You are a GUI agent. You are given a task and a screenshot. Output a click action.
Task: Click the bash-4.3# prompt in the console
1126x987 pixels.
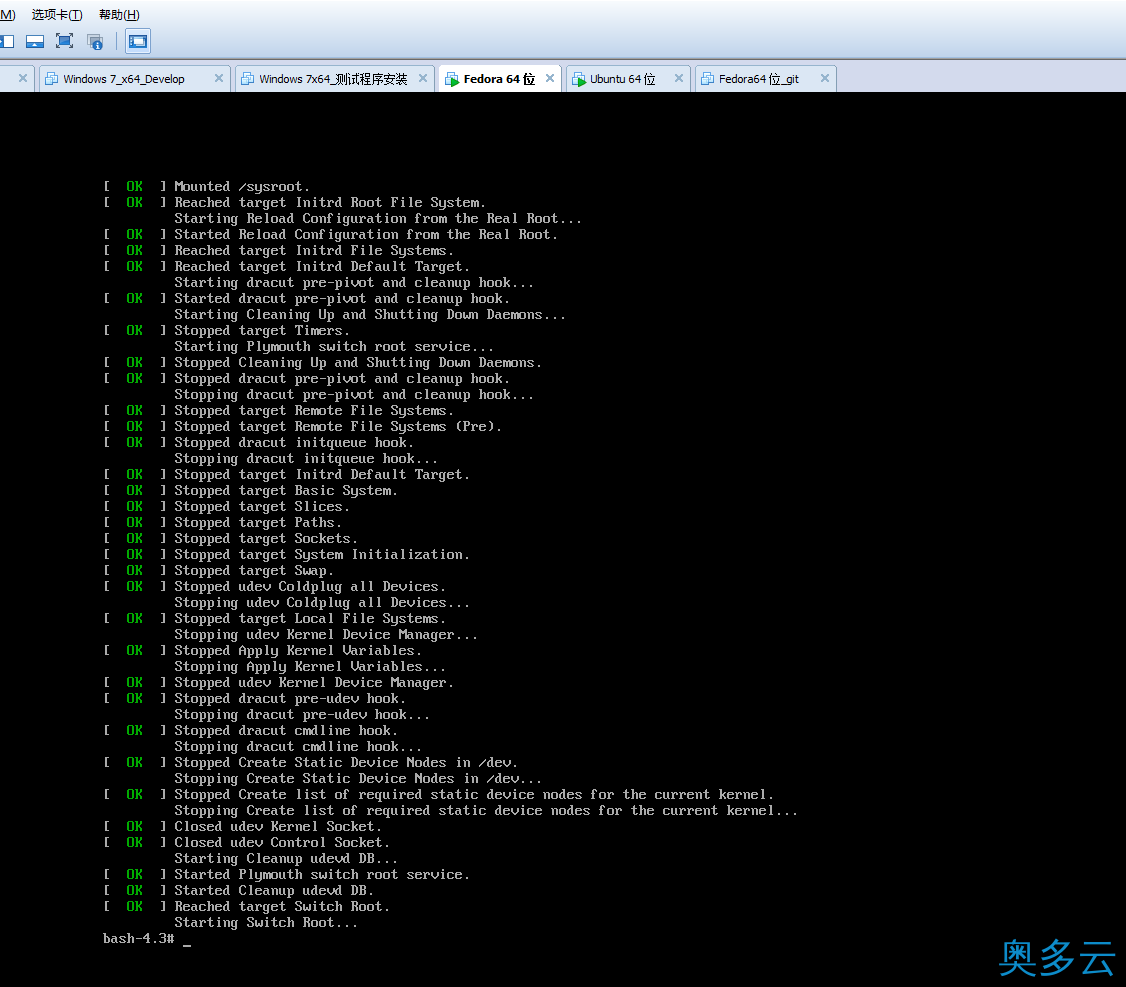click(x=139, y=938)
